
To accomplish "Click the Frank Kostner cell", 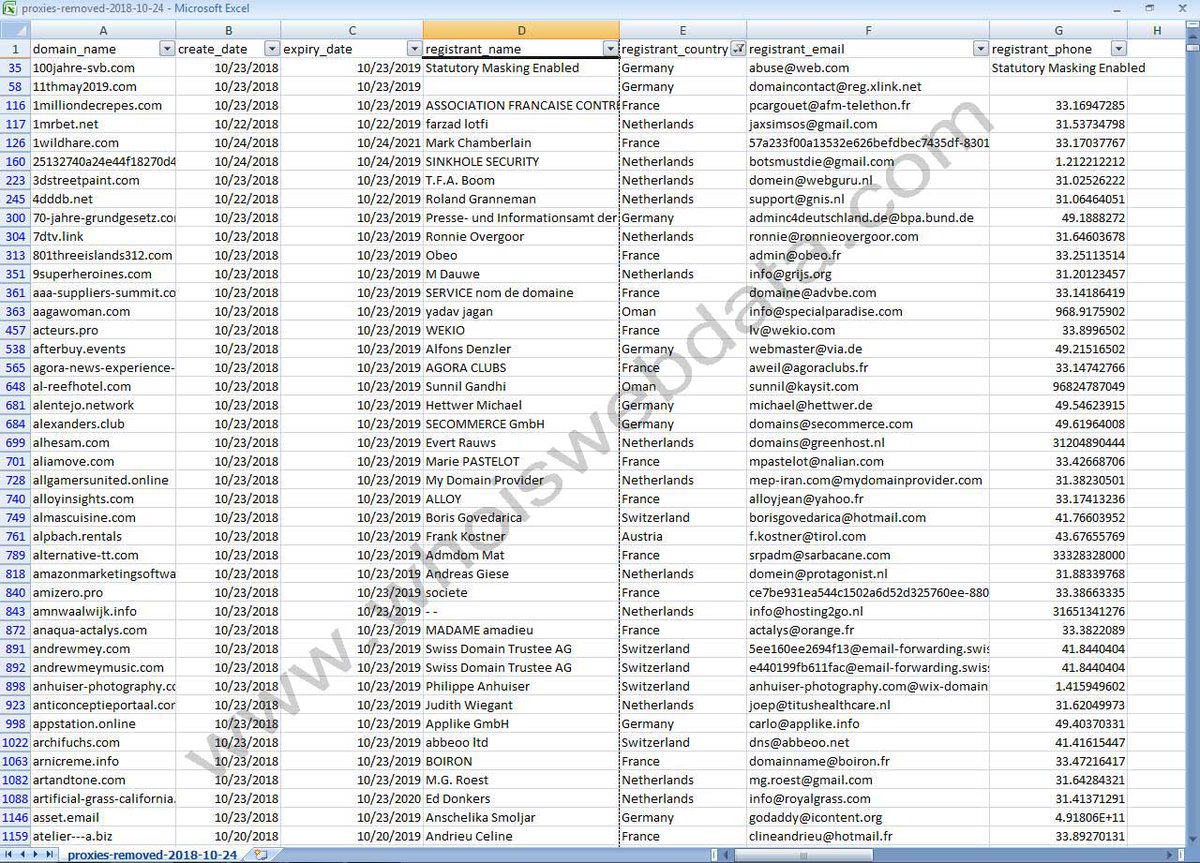I will [x=521, y=537].
